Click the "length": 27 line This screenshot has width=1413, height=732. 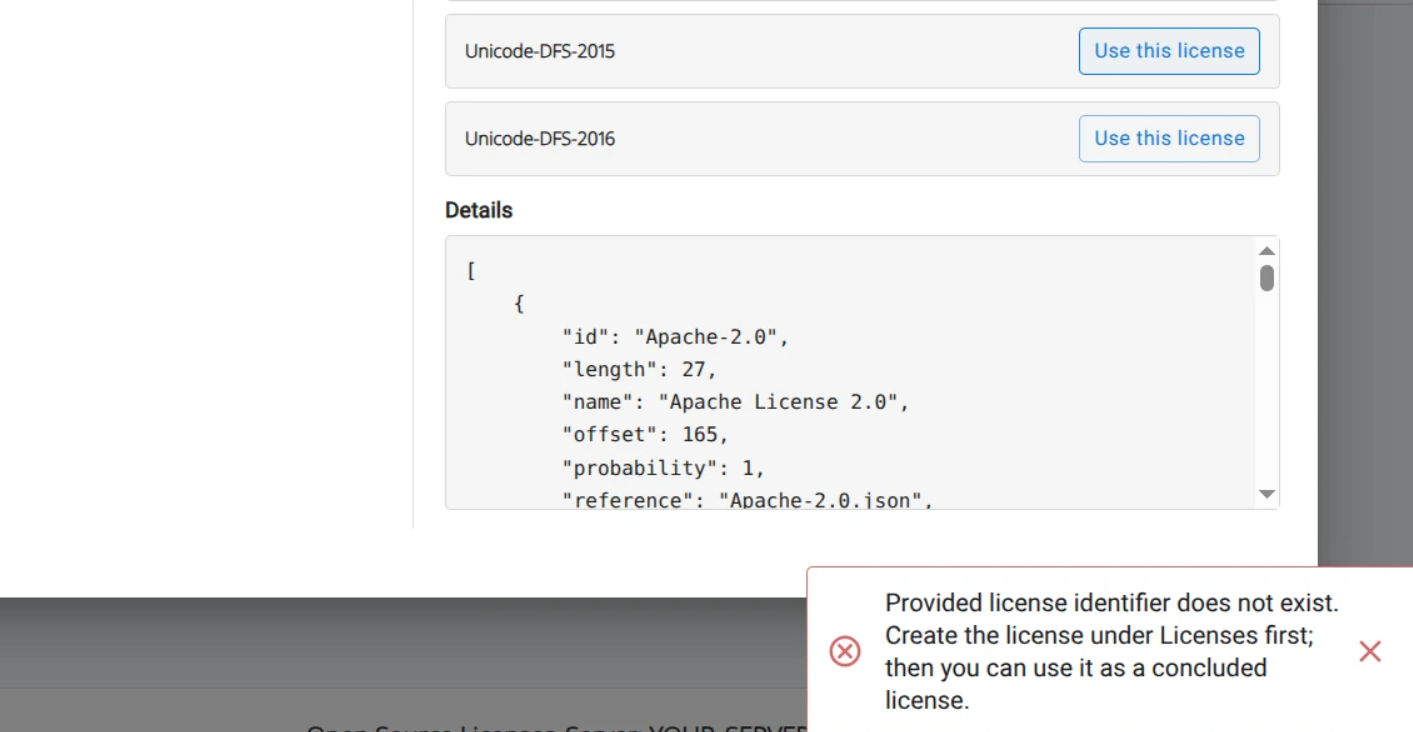pyautogui.click(x=640, y=370)
